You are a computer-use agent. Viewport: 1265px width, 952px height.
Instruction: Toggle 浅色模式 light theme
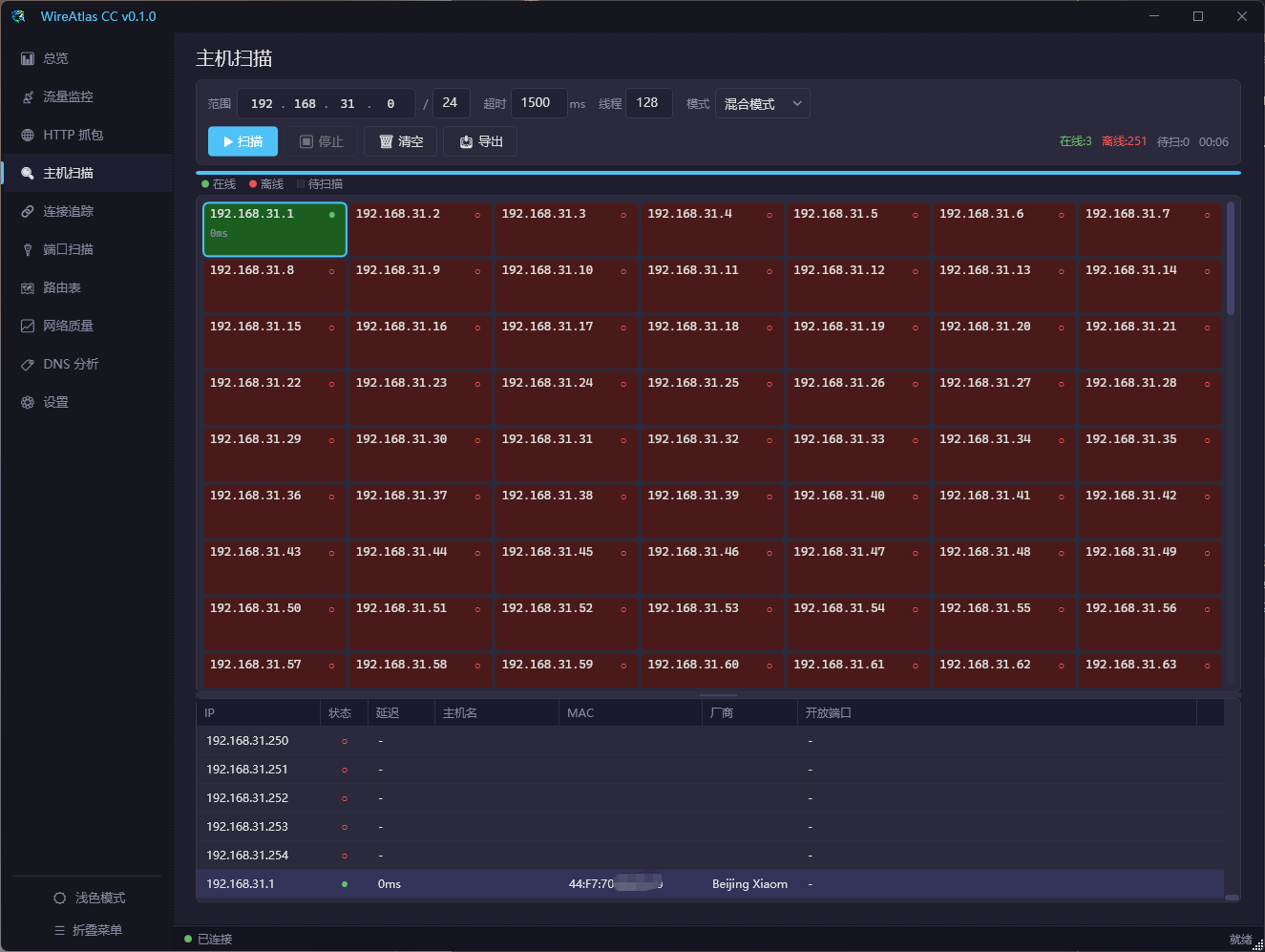(90, 898)
